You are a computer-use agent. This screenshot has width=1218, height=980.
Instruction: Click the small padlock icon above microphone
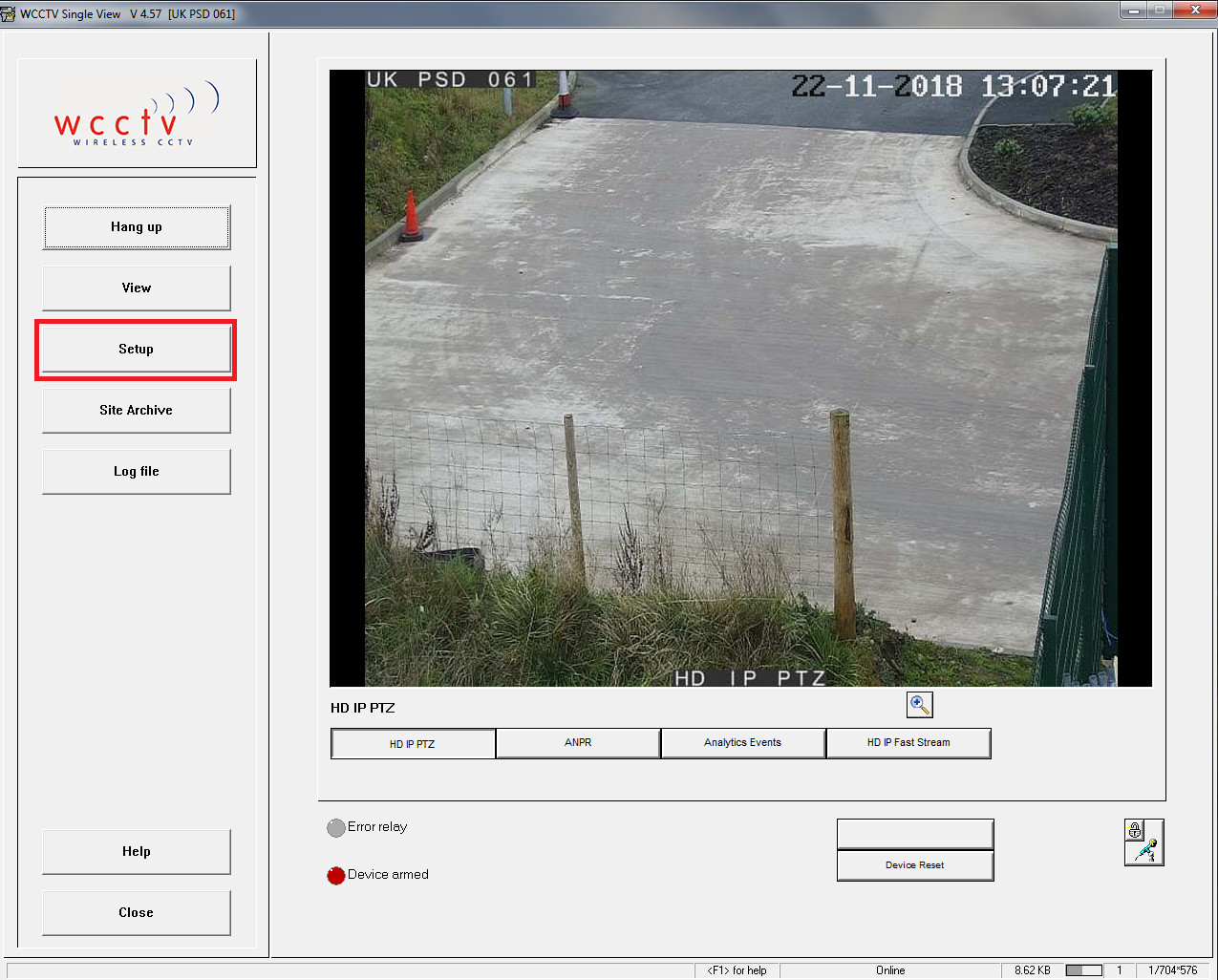pos(1135,830)
